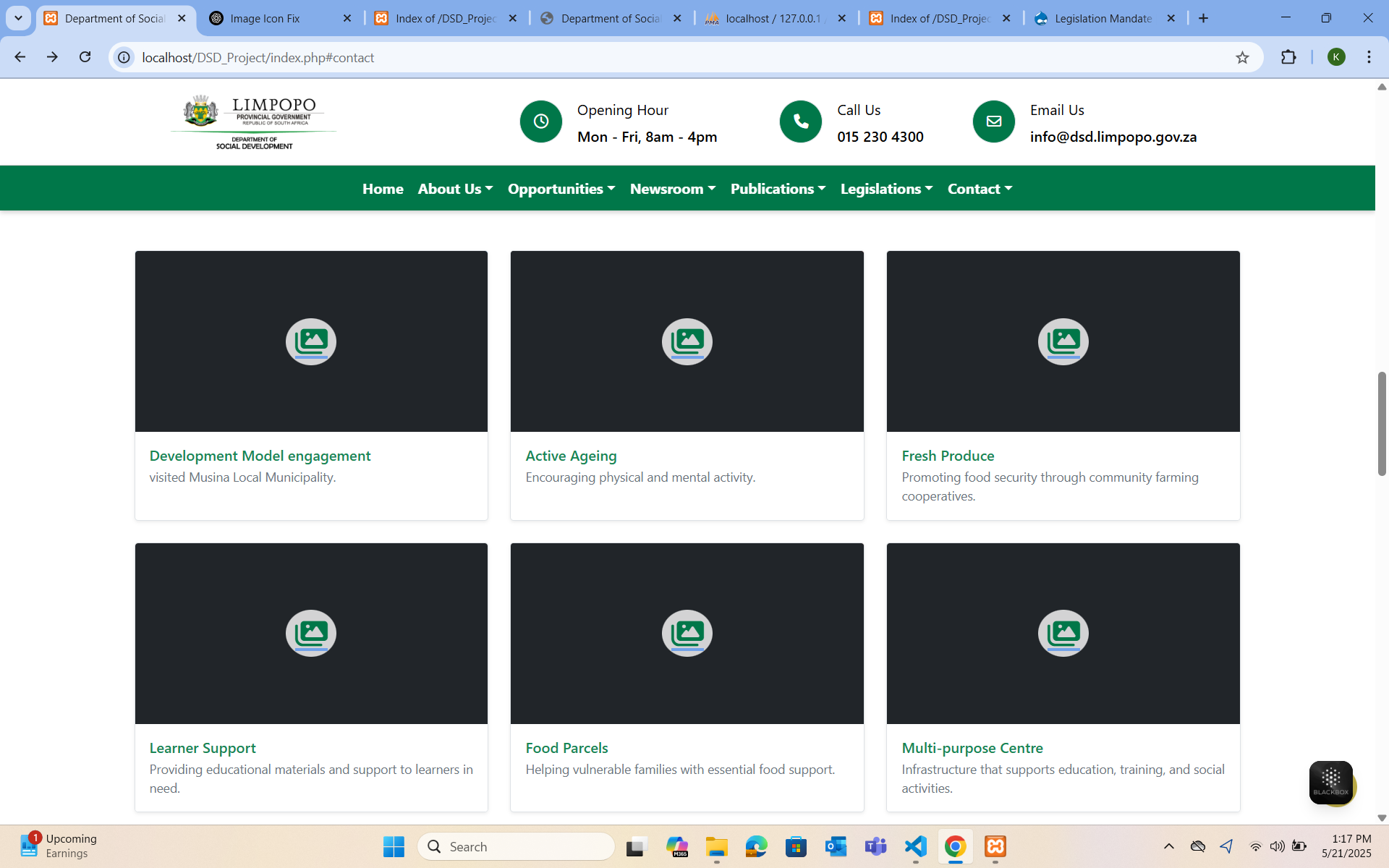Screen dimensions: 1389x868
Task: Click the green clock Opening Hour icon
Action: (x=540, y=122)
